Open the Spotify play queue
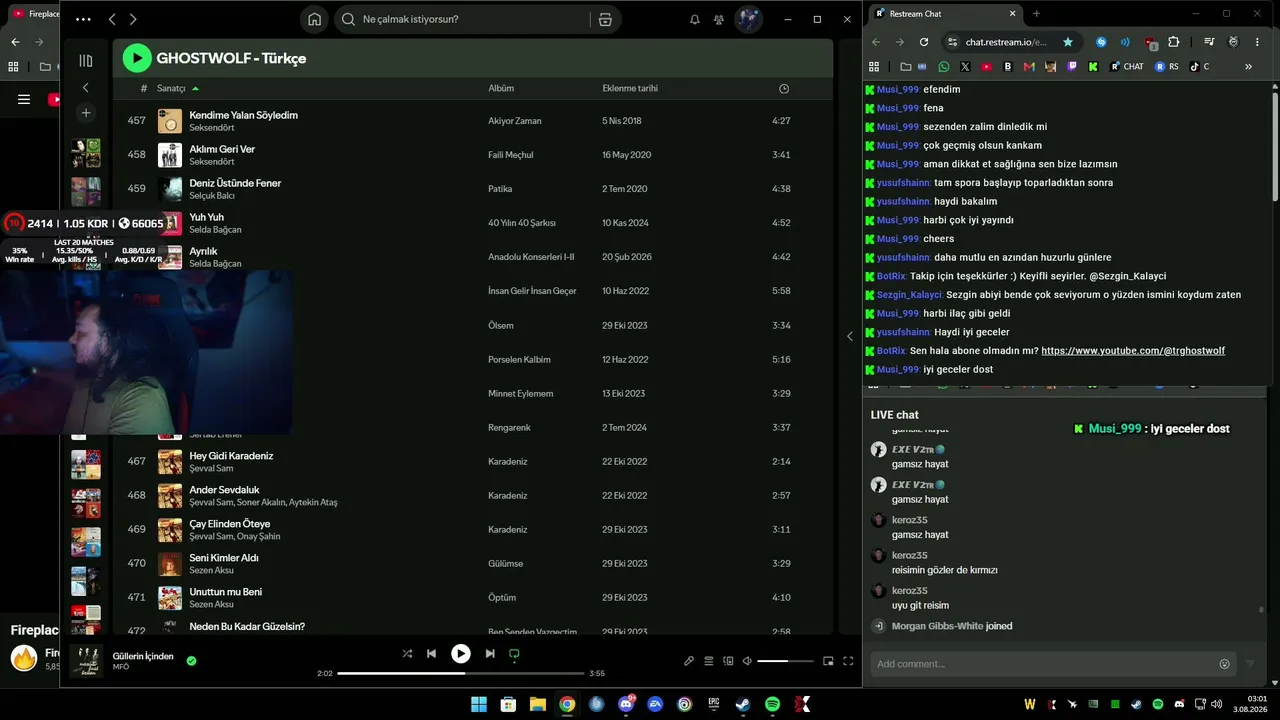 coord(709,661)
